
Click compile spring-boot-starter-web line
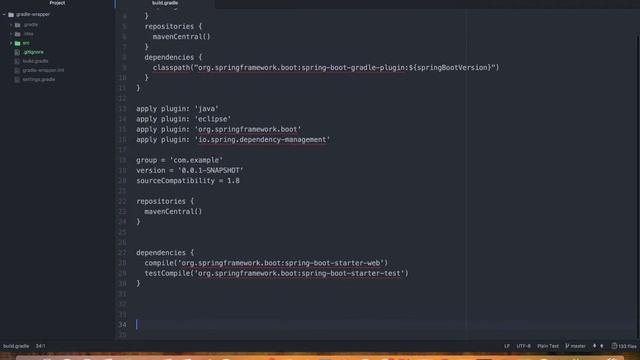tap(266, 263)
